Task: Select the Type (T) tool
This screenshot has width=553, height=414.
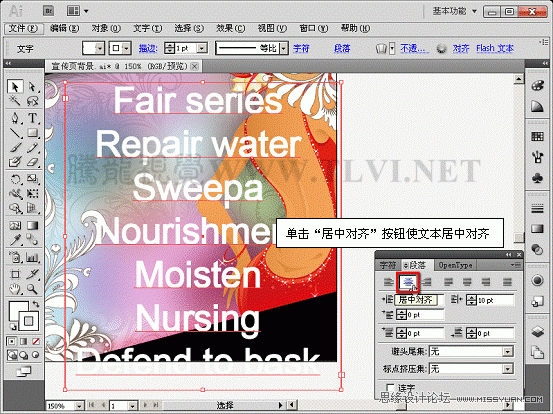Action: (32, 118)
